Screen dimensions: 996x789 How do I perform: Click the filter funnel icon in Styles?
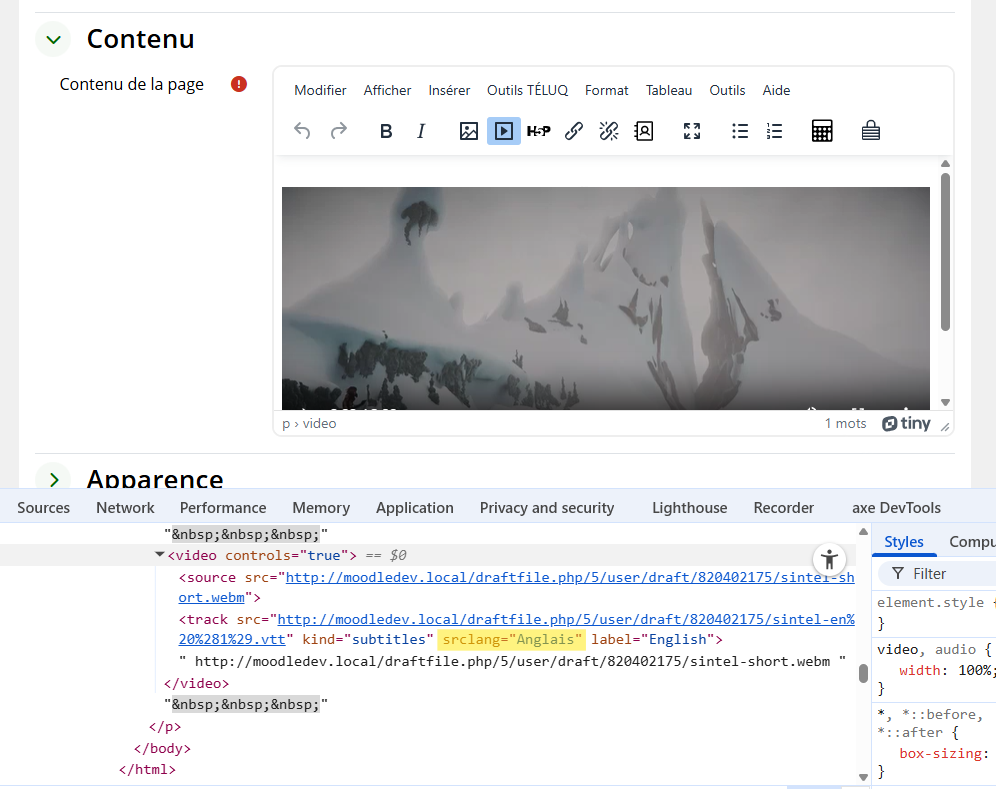[x=898, y=574]
